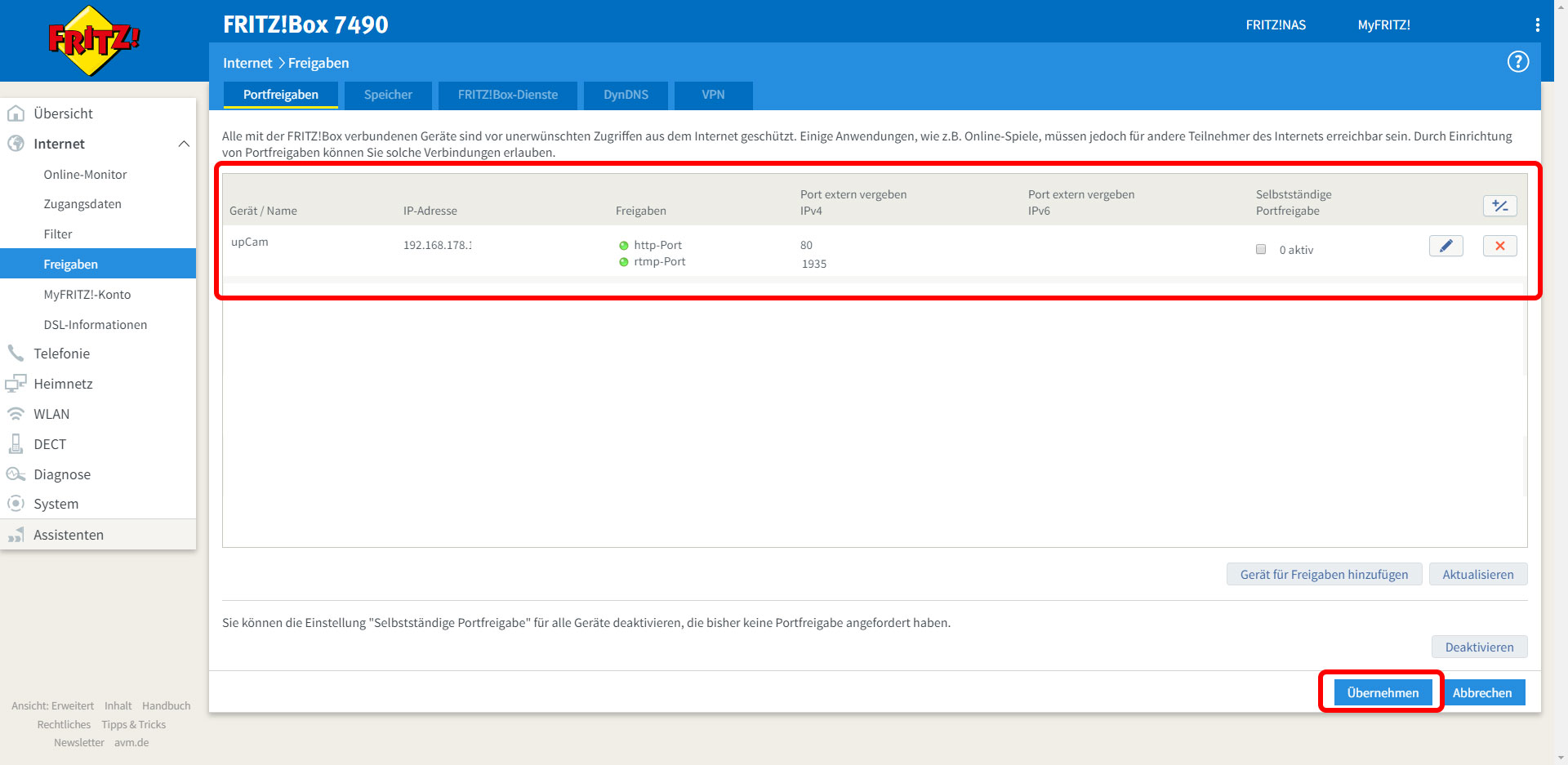Open the VPN tab

pyautogui.click(x=713, y=95)
